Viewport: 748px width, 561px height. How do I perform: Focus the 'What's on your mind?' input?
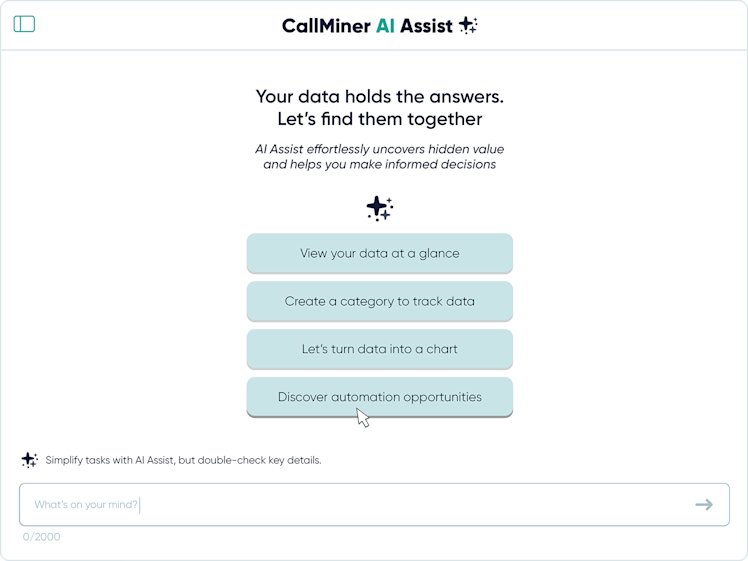pos(350,505)
